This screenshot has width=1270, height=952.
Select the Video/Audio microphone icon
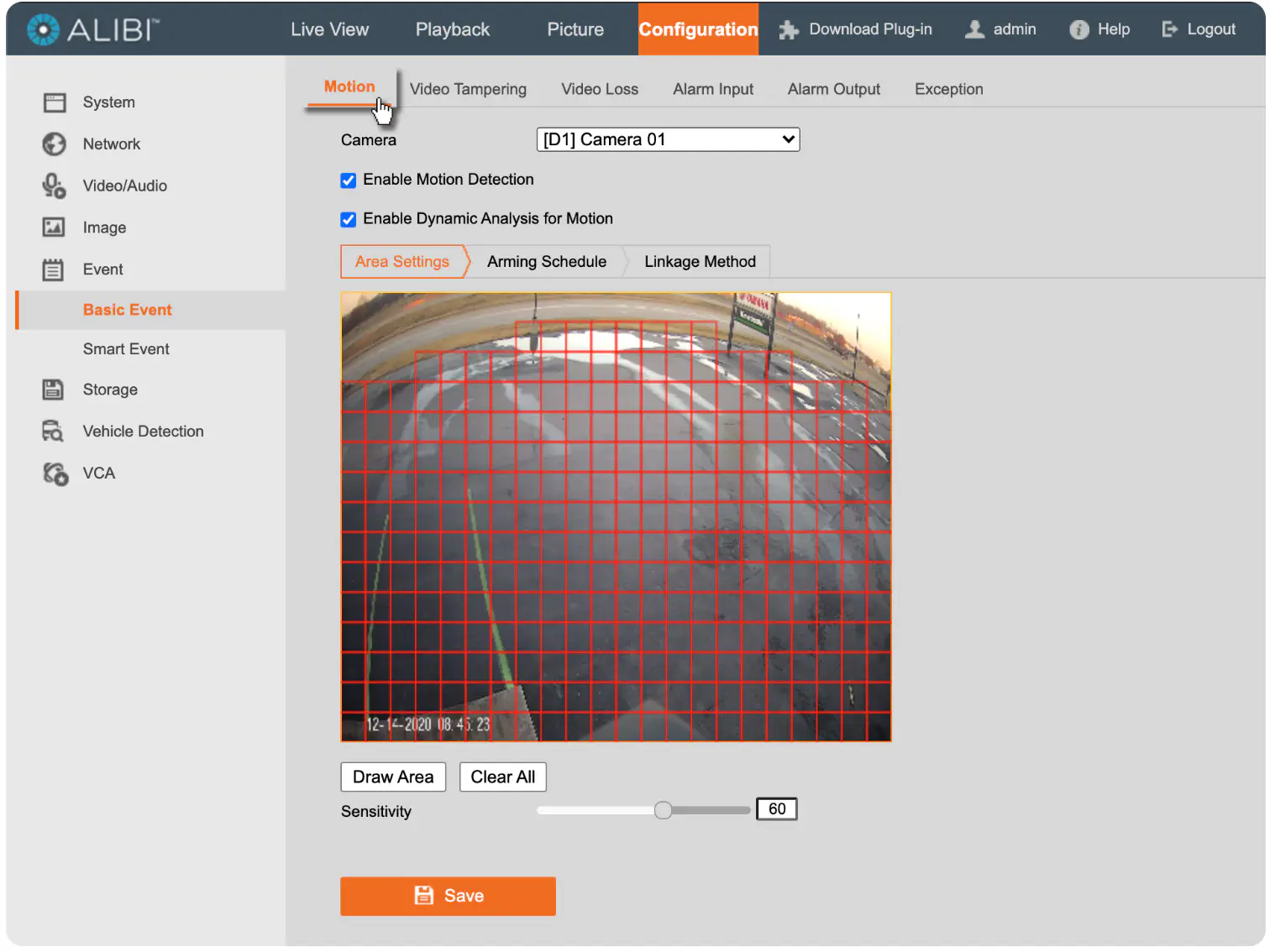tap(55, 186)
